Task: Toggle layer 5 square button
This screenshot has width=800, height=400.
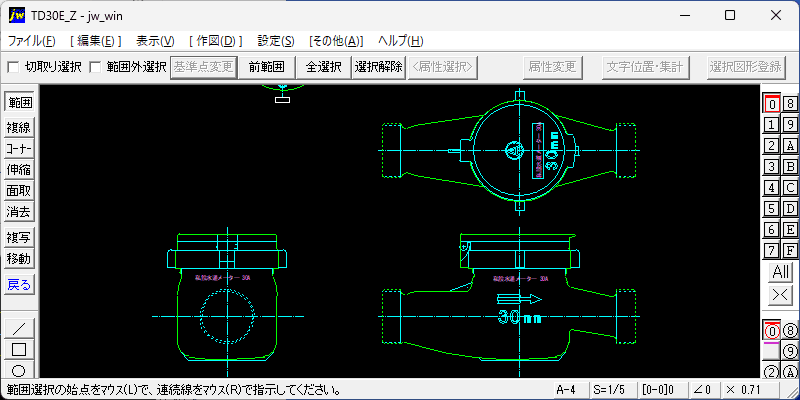Action: (772, 209)
